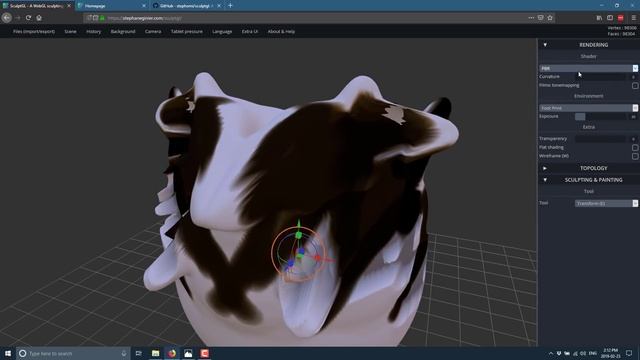Open the History menu
This screenshot has height=360, width=640.
click(93, 31)
